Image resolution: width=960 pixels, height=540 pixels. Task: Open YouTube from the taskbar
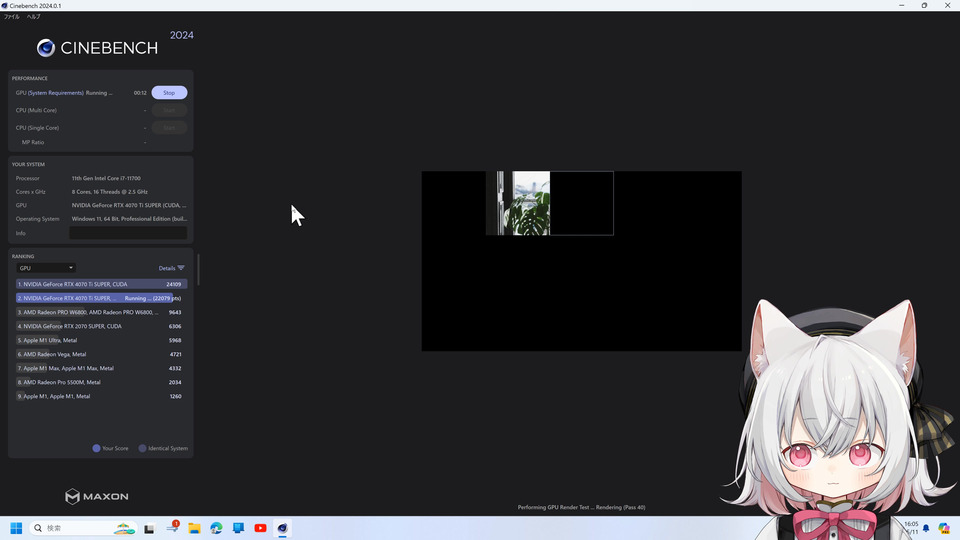tap(260, 528)
